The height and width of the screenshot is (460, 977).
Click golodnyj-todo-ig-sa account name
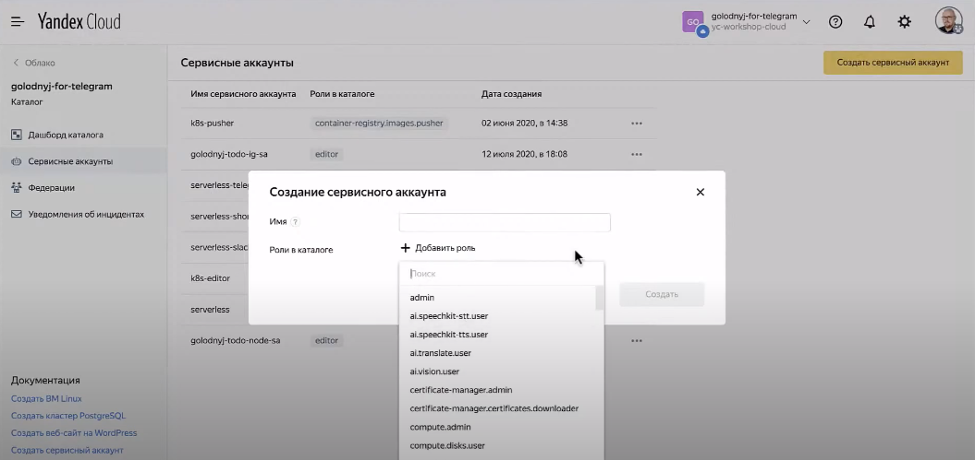229,154
